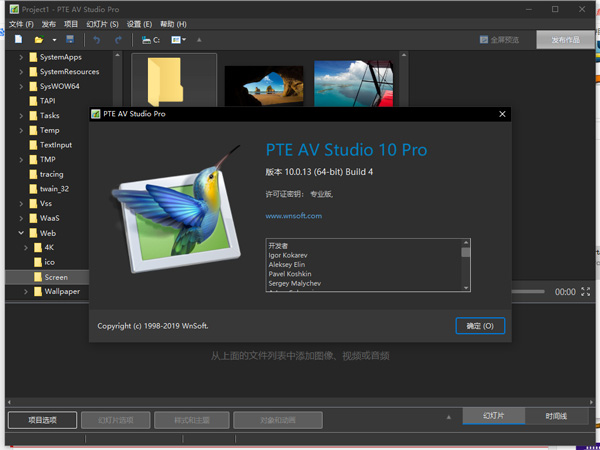Image resolution: width=600 pixels, height=450 pixels.
Task: Select the folder thumbnail in file list
Action: point(174,80)
